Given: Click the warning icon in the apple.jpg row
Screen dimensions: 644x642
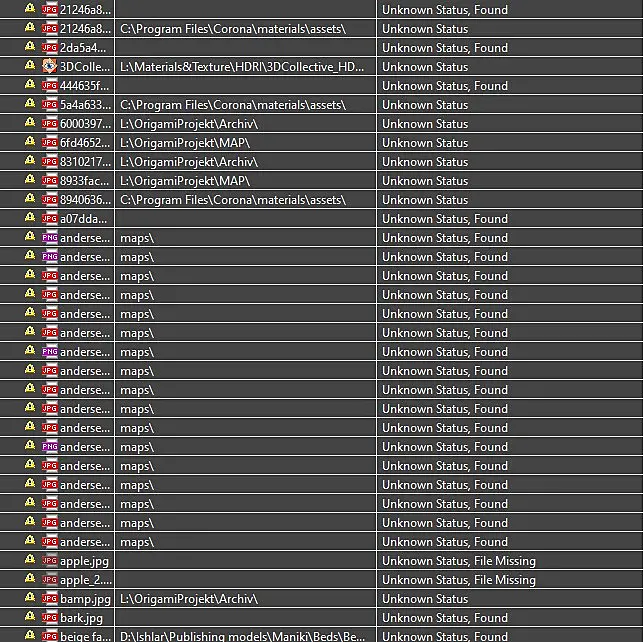Looking at the screenshot, I should coord(30,559).
